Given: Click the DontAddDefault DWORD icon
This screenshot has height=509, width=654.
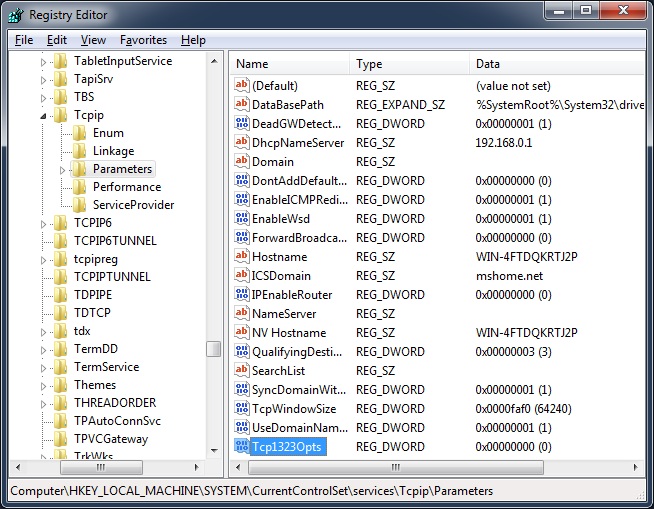Looking at the screenshot, I should 242,180.
